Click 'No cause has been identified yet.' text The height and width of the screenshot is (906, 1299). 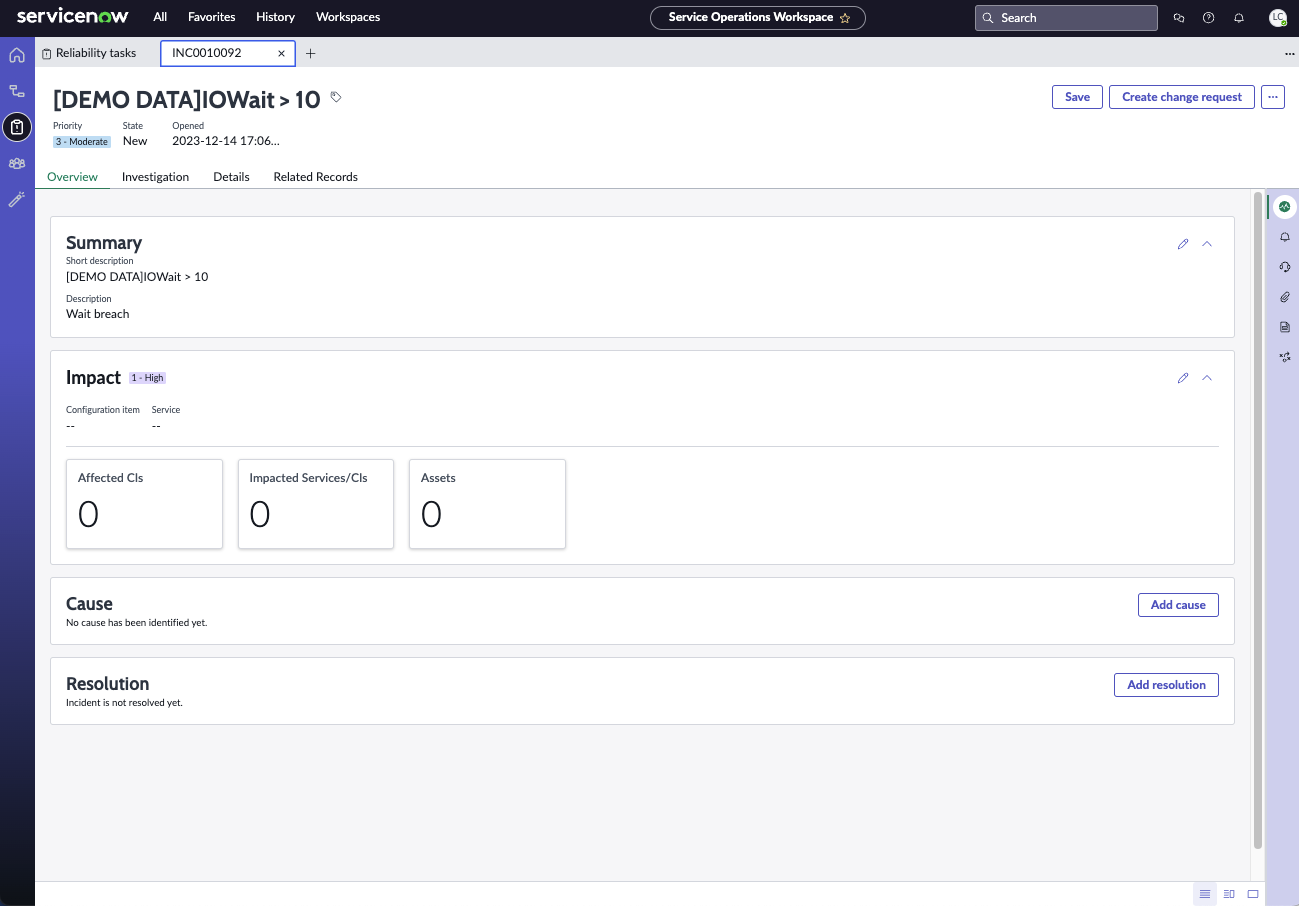coord(137,622)
